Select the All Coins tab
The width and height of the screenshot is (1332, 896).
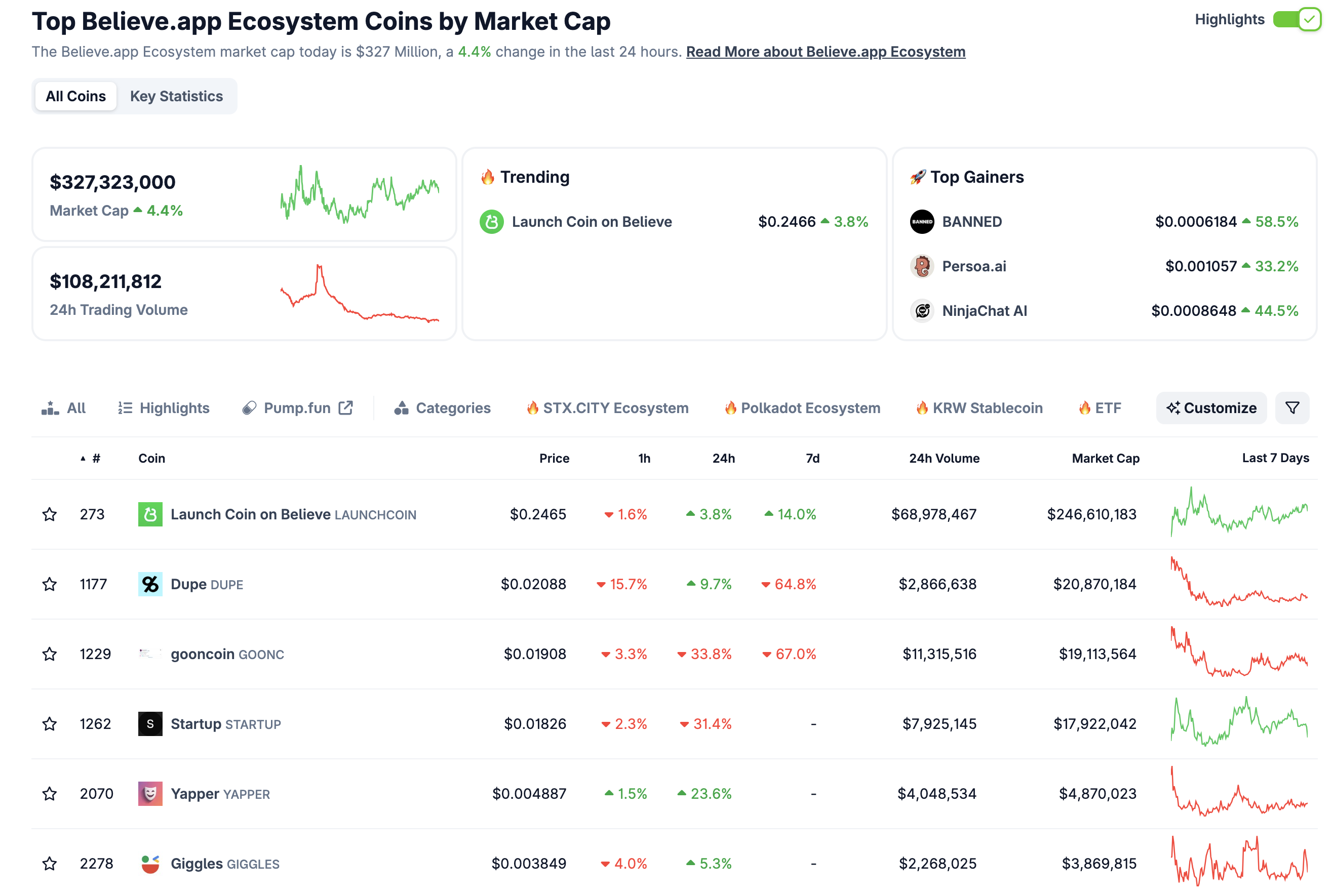(x=75, y=96)
